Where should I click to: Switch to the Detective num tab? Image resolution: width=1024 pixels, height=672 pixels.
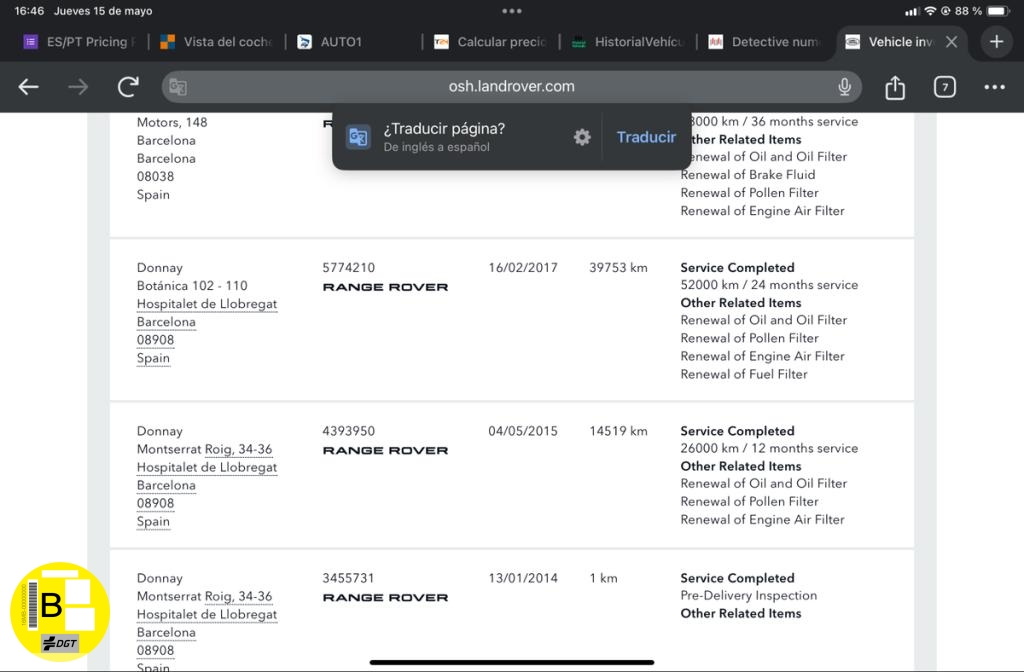[x=764, y=42]
